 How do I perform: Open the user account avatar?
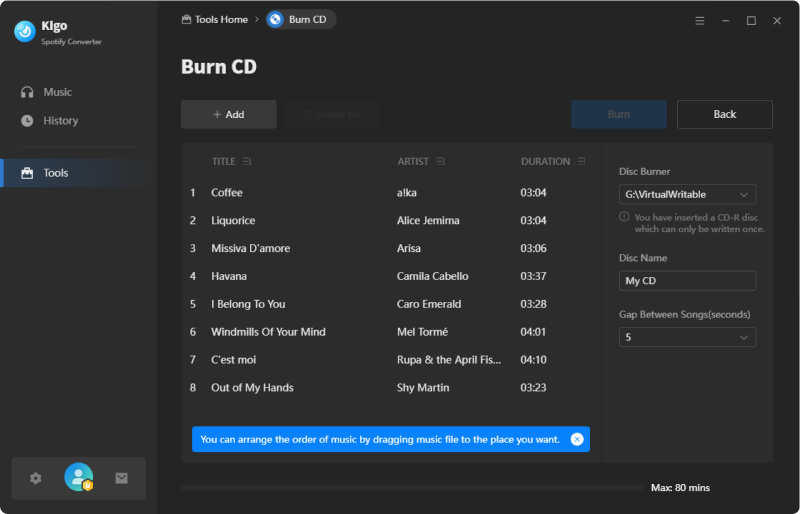pyautogui.click(x=79, y=477)
